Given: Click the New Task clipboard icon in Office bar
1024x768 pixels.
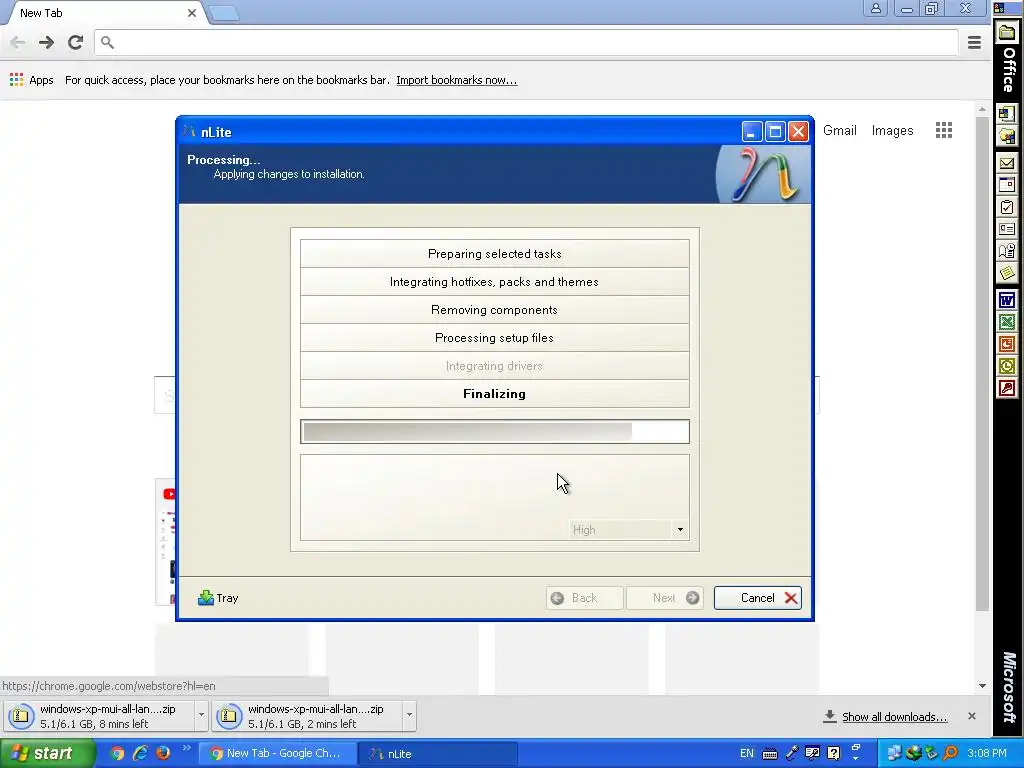Looking at the screenshot, I should point(1006,207).
